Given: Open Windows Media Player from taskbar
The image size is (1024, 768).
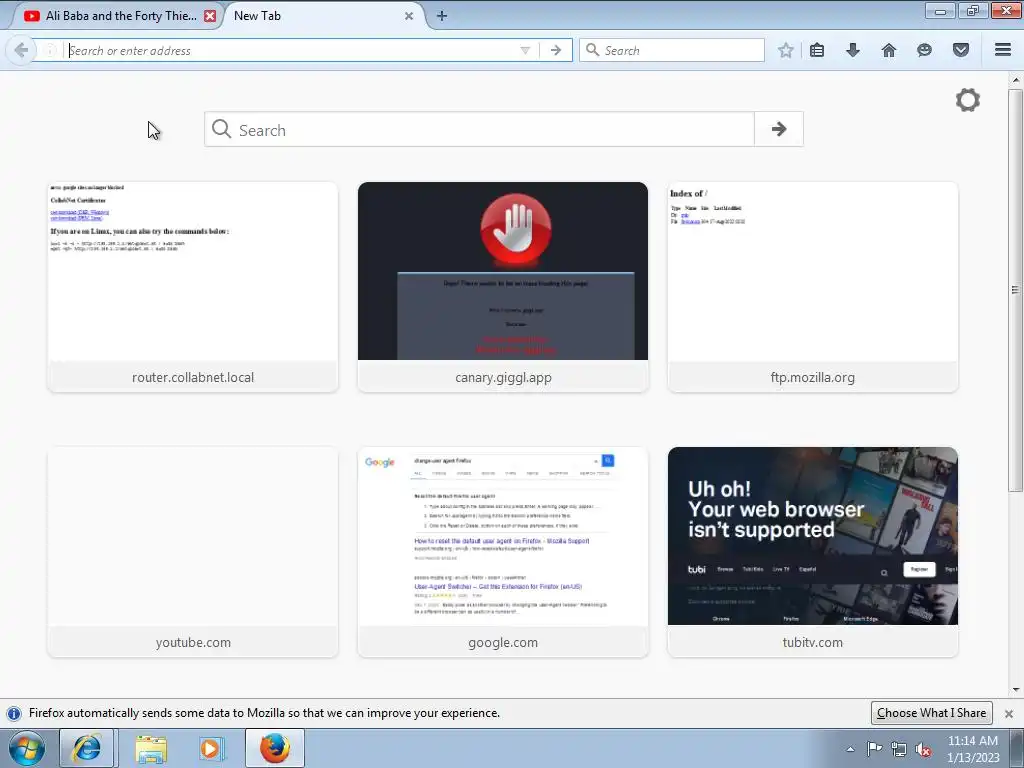Looking at the screenshot, I should tap(212, 748).
